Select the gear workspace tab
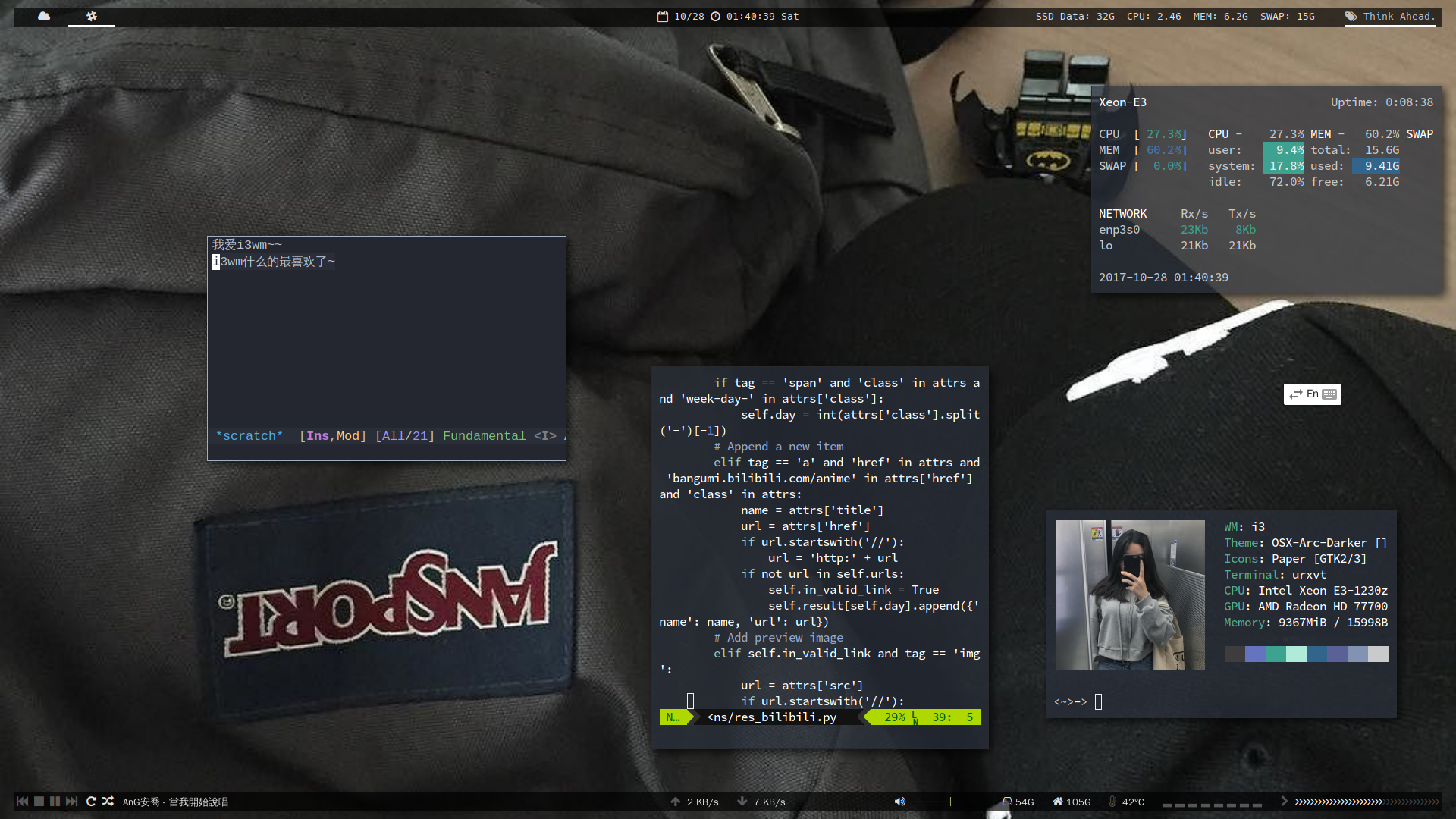Viewport: 1456px width, 819px height. pos(92,16)
